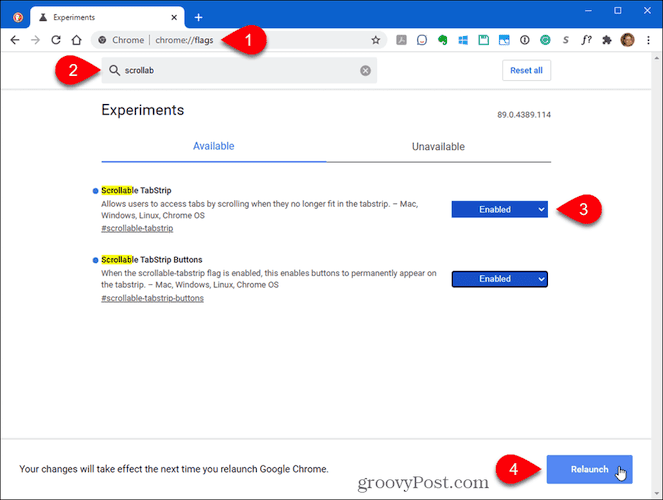Image resolution: width=663 pixels, height=500 pixels.
Task: Minimize the Chrome window
Action: (x=588, y=11)
